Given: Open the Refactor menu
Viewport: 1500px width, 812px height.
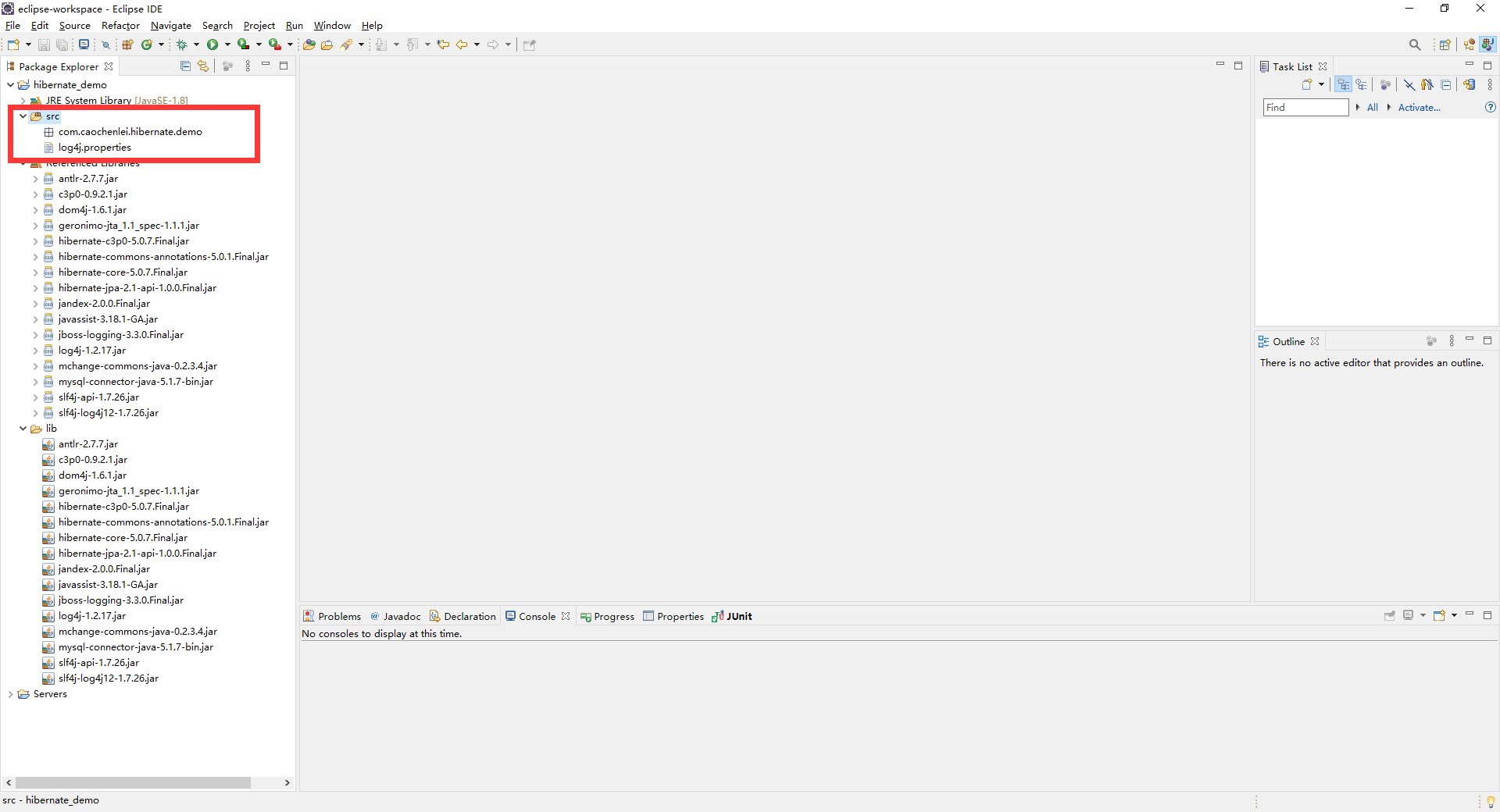Looking at the screenshot, I should point(120,25).
